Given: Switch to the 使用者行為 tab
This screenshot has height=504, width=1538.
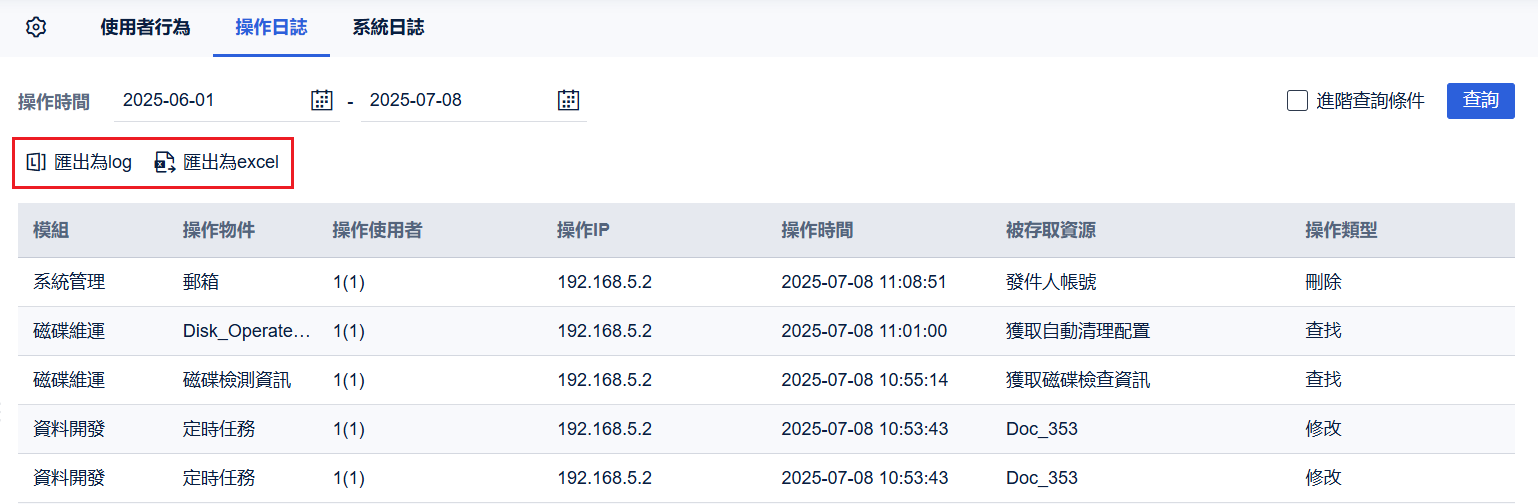Looking at the screenshot, I should [x=145, y=28].
